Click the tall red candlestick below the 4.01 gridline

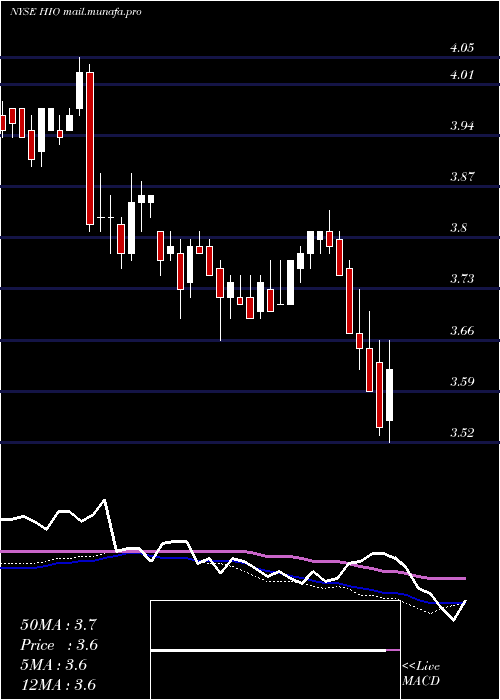click(x=90, y=148)
